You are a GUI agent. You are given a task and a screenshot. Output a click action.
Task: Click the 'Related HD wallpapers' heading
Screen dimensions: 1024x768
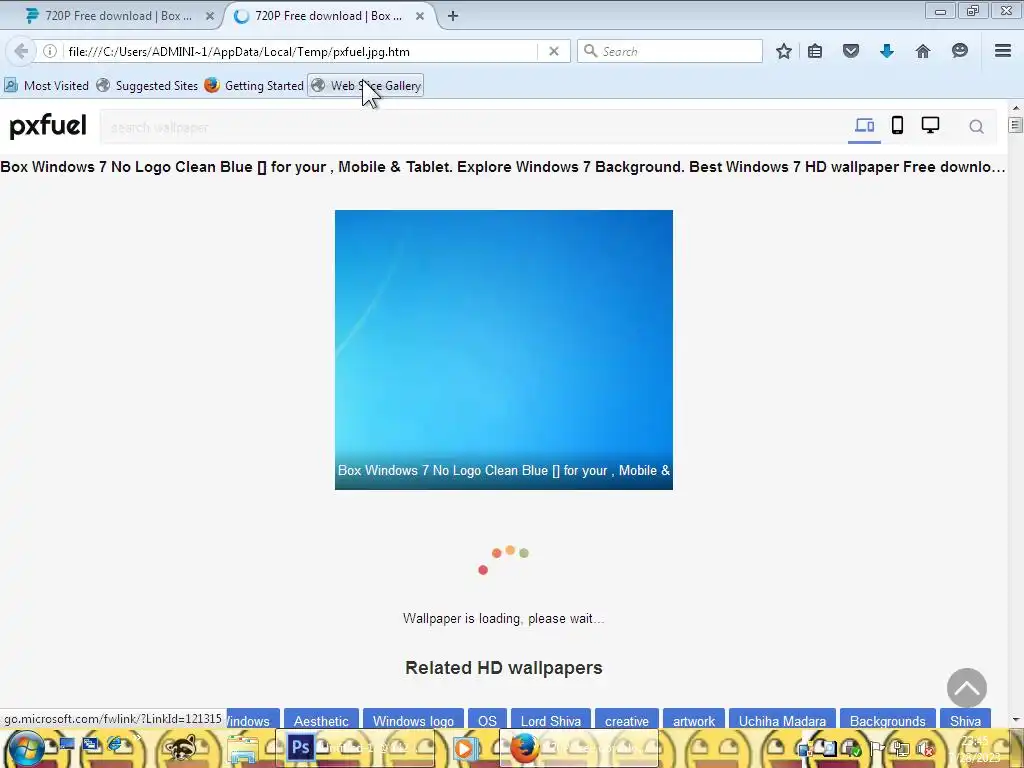(504, 667)
